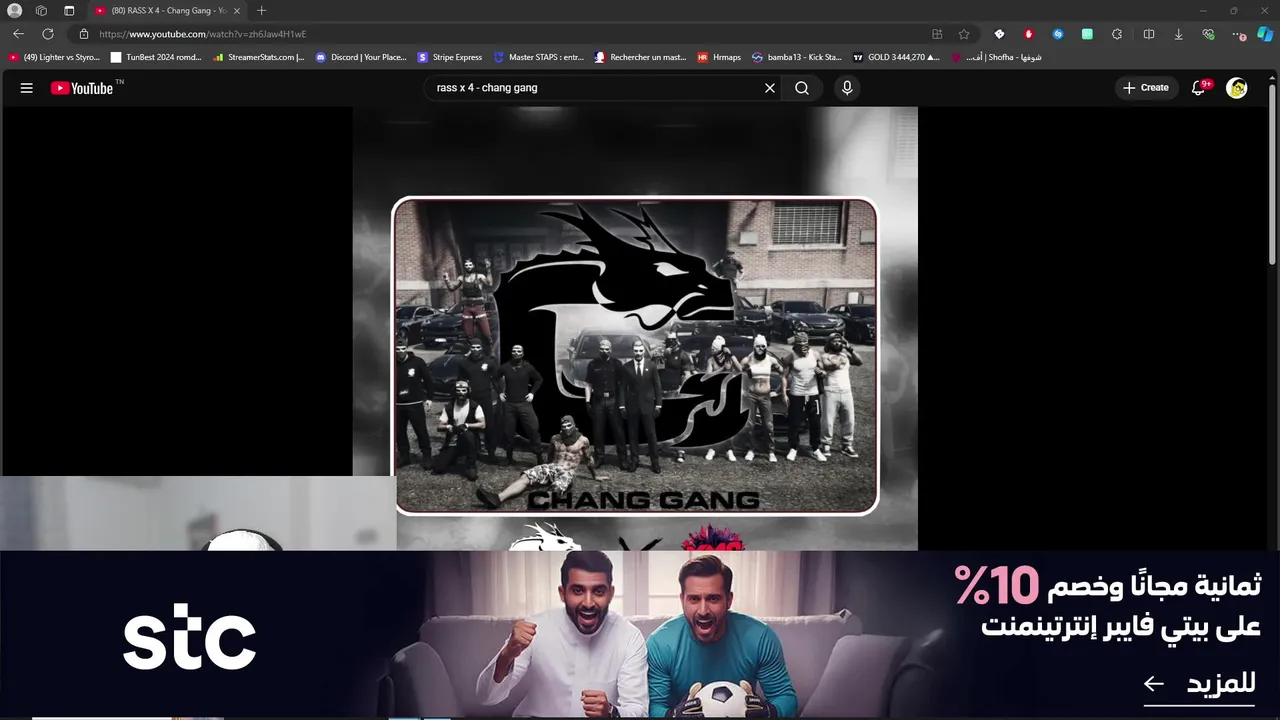The image size is (1280, 720).
Task: Open the Extensions puzzle icon
Action: point(1117,34)
